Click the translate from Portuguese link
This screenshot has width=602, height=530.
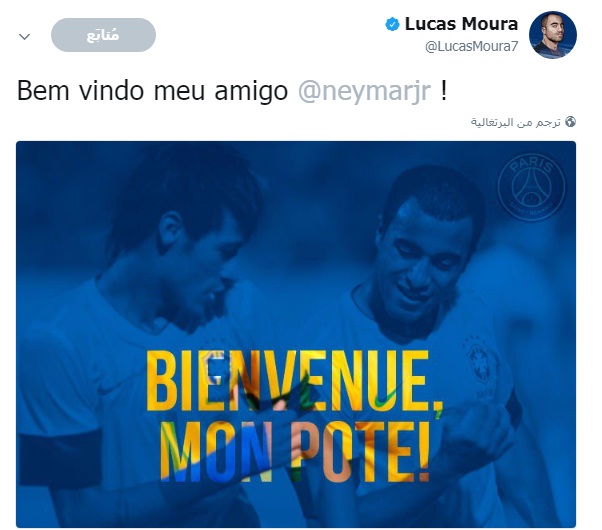pyautogui.click(x=516, y=122)
